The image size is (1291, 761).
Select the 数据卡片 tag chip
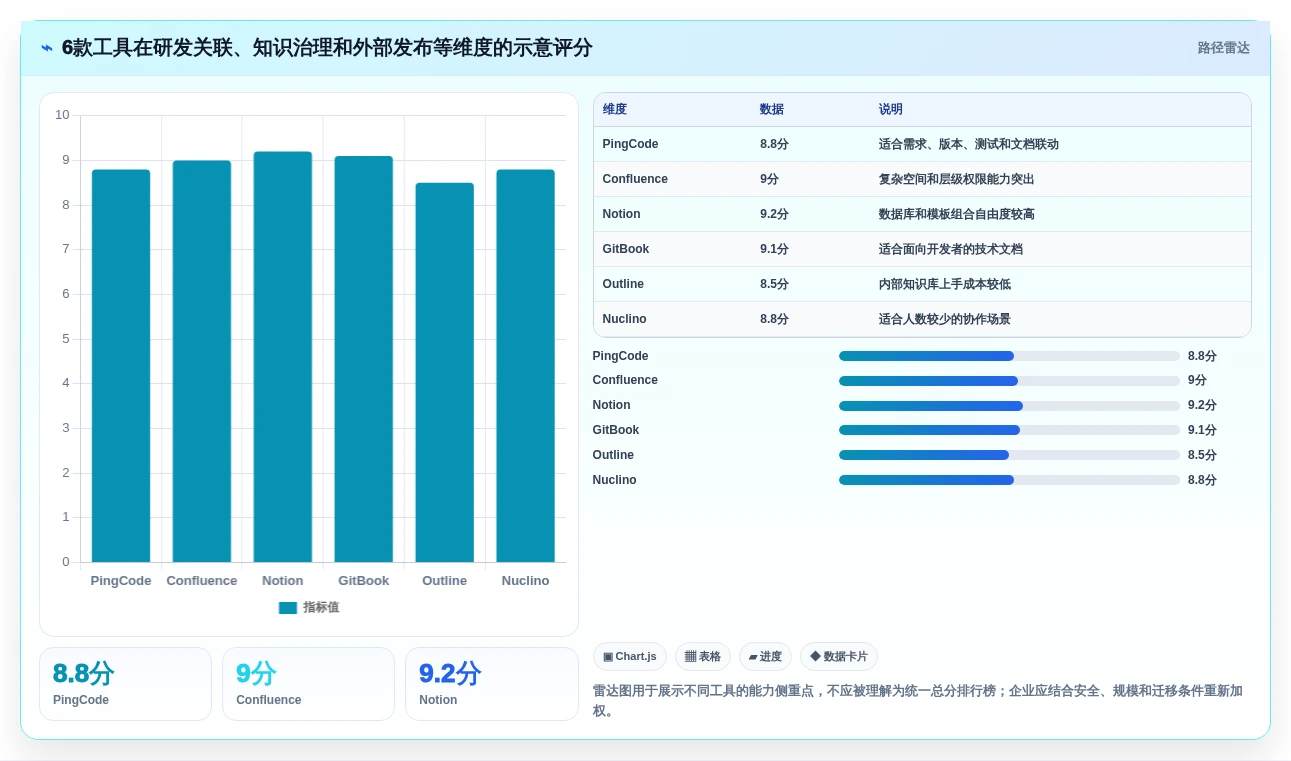pos(839,657)
